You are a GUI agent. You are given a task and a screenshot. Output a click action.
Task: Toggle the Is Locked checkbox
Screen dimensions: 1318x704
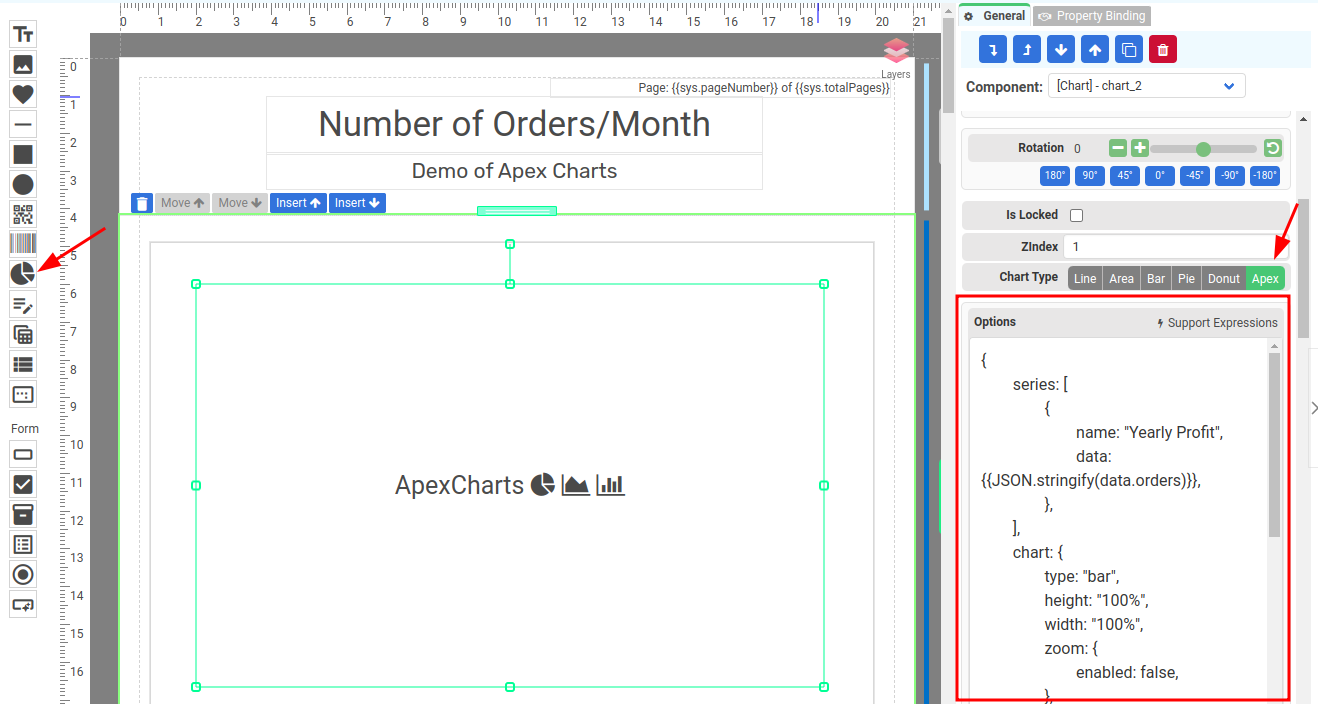(1077, 215)
